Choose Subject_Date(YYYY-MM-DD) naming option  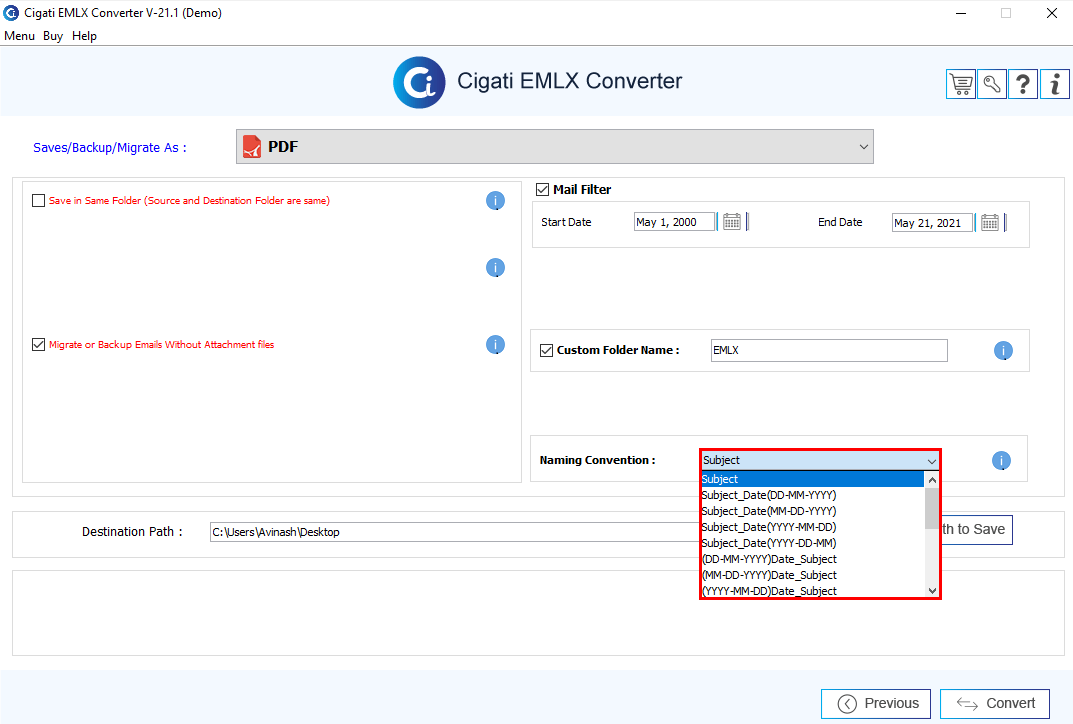point(812,527)
